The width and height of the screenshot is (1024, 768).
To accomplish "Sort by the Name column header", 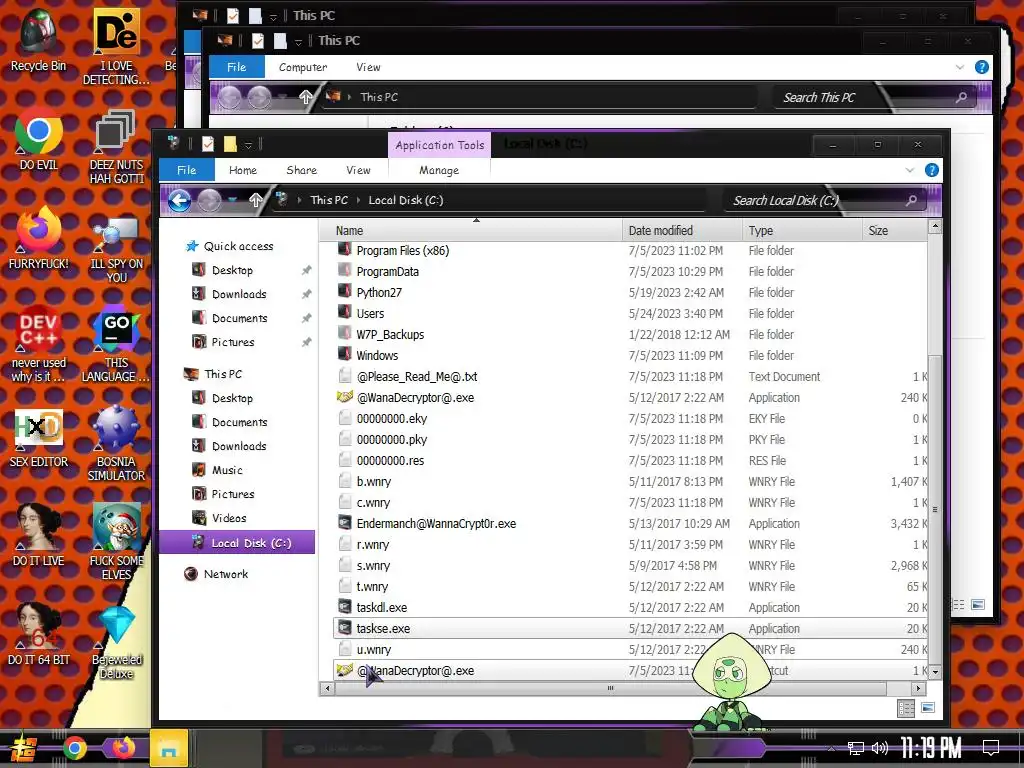I will pos(471,231).
